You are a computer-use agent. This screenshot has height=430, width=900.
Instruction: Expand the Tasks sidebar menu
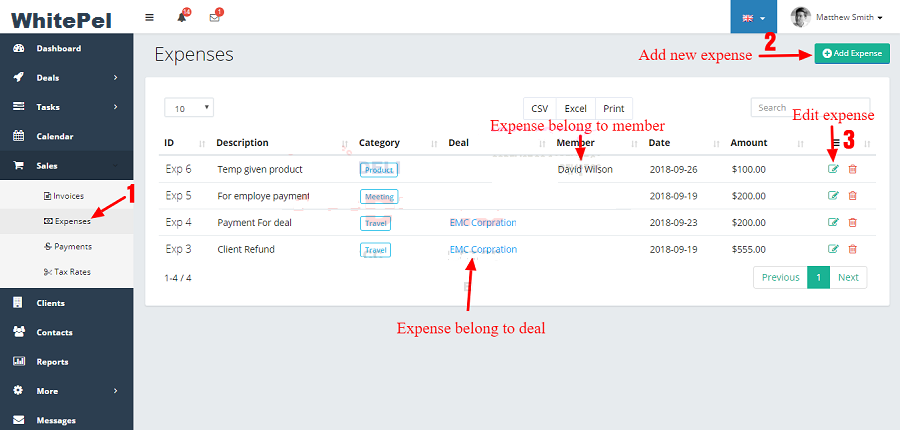66,106
